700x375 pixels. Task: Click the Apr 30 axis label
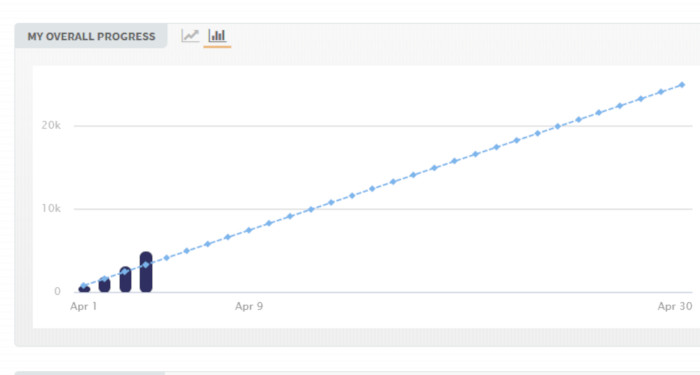pyautogui.click(x=675, y=306)
